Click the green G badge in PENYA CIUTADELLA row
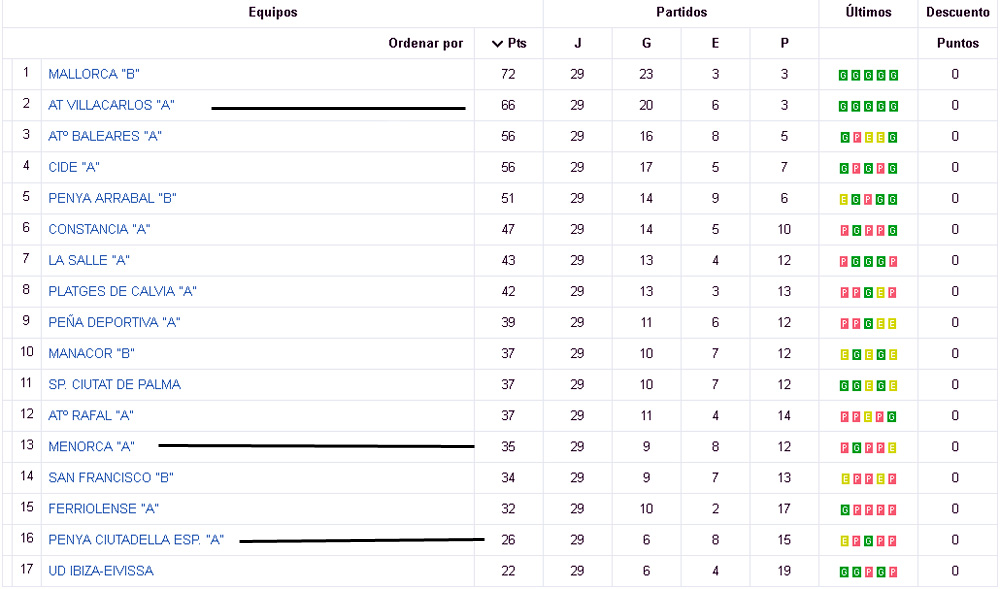This screenshot has height=589, width=1000. point(868,541)
